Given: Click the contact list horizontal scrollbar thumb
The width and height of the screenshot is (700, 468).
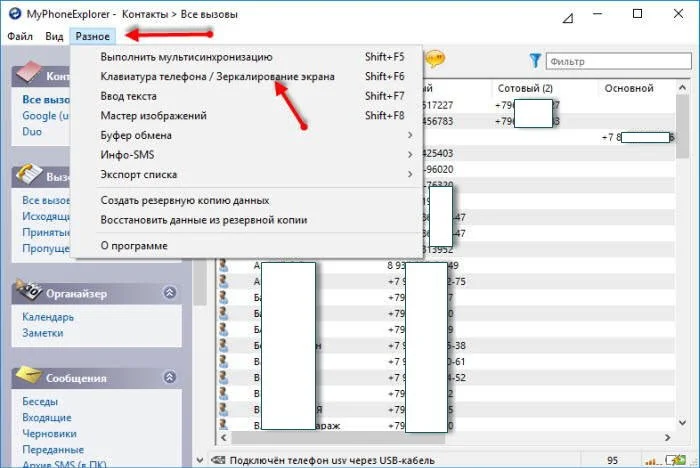Looking at the screenshot, I should 338,438.
